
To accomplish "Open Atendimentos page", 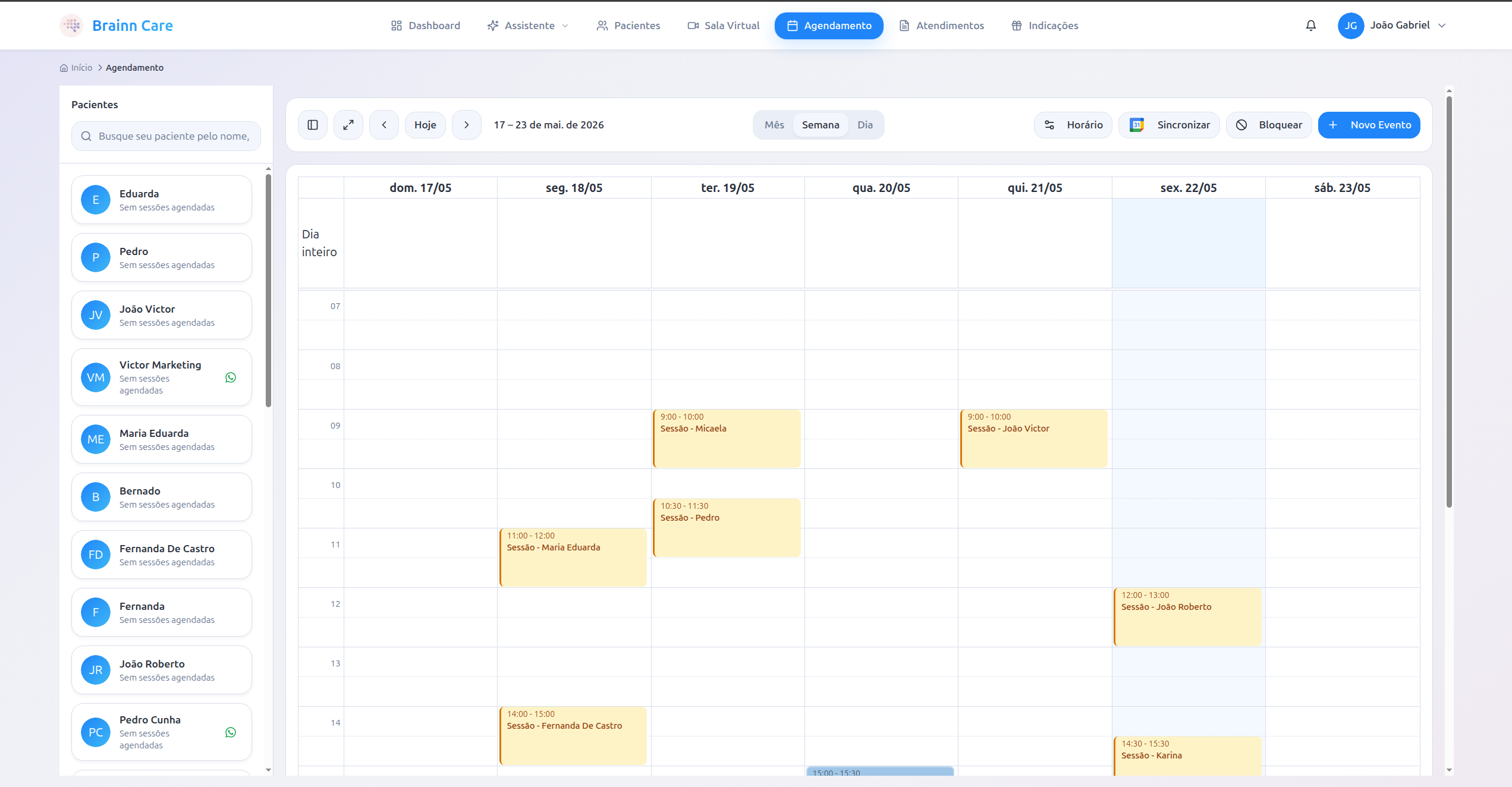I will tap(942, 26).
